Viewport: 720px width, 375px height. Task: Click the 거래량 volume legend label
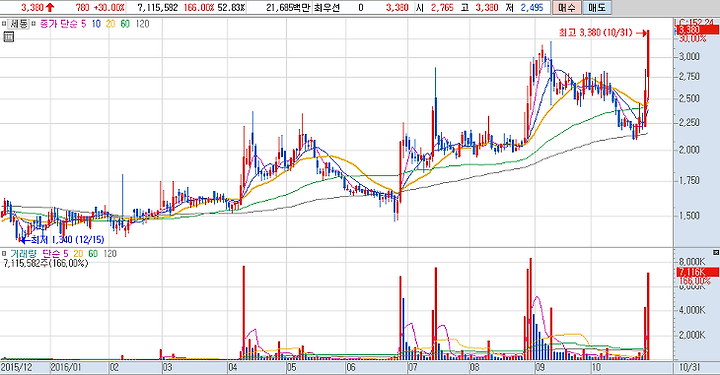coord(24,253)
